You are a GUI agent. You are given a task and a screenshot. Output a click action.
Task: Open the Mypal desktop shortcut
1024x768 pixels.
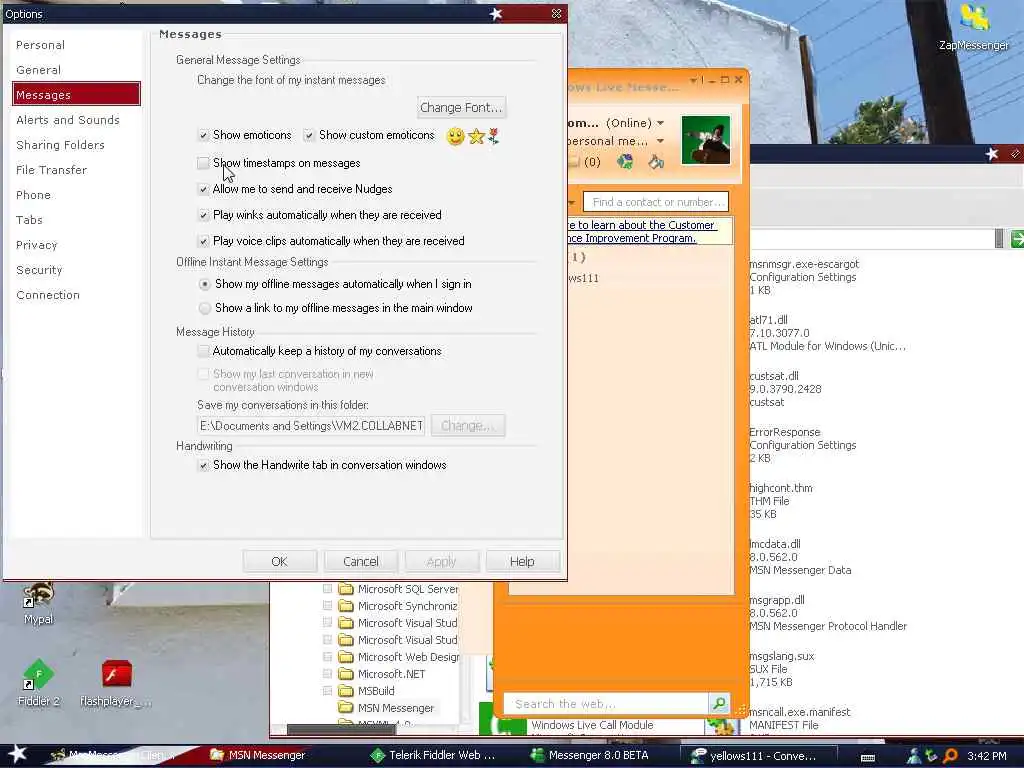pos(38,602)
